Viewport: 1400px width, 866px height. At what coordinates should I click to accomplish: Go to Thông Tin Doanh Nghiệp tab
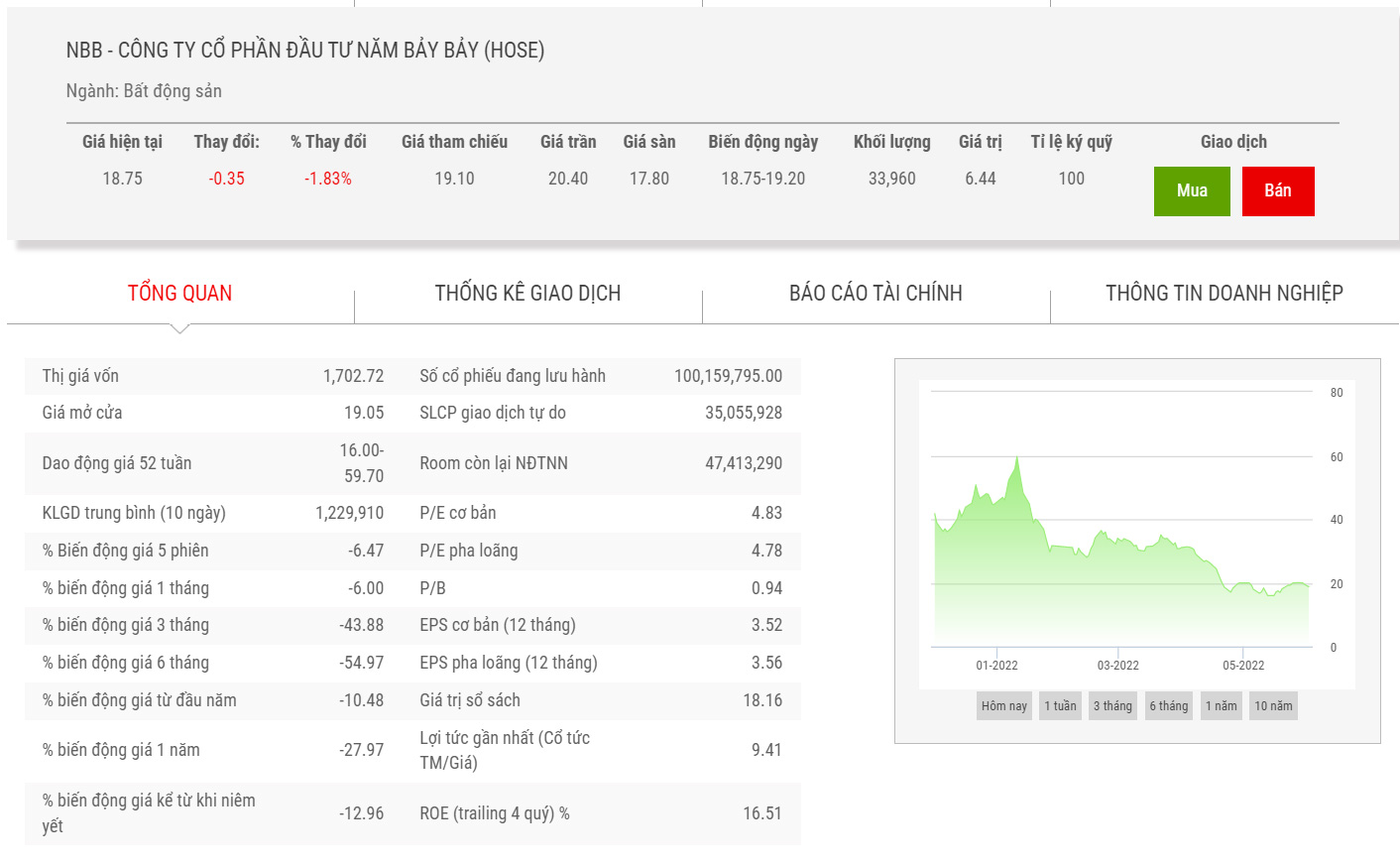coord(1224,294)
